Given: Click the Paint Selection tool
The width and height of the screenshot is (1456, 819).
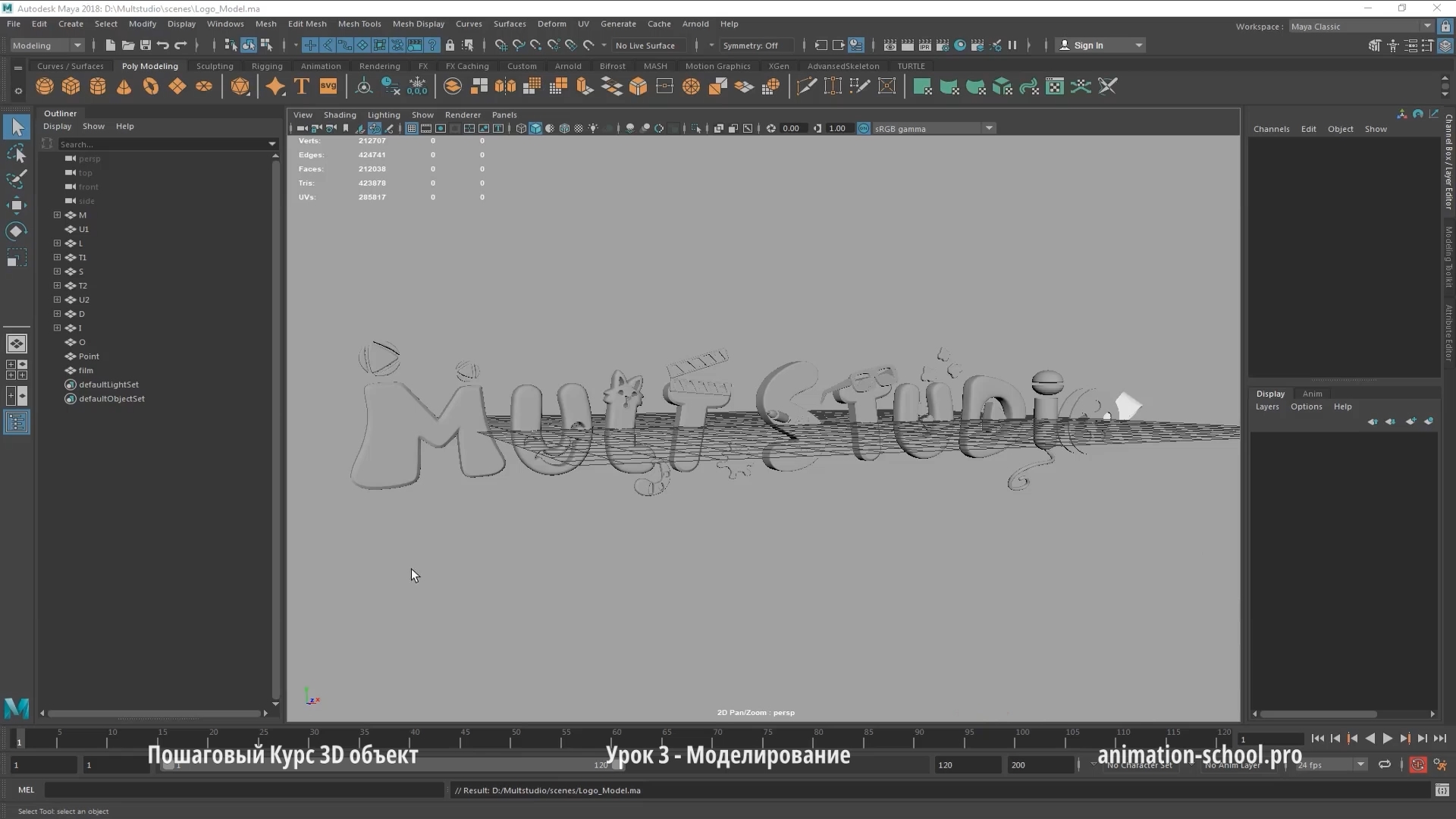Looking at the screenshot, I should pyautogui.click(x=17, y=179).
